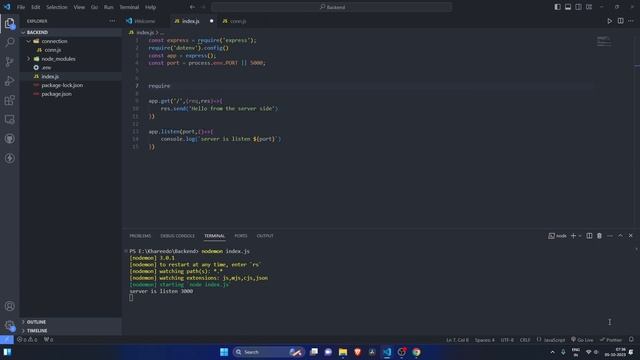Open the new terminal launch profile dropdown
This screenshot has width=640, height=360.
click(x=580, y=236)
